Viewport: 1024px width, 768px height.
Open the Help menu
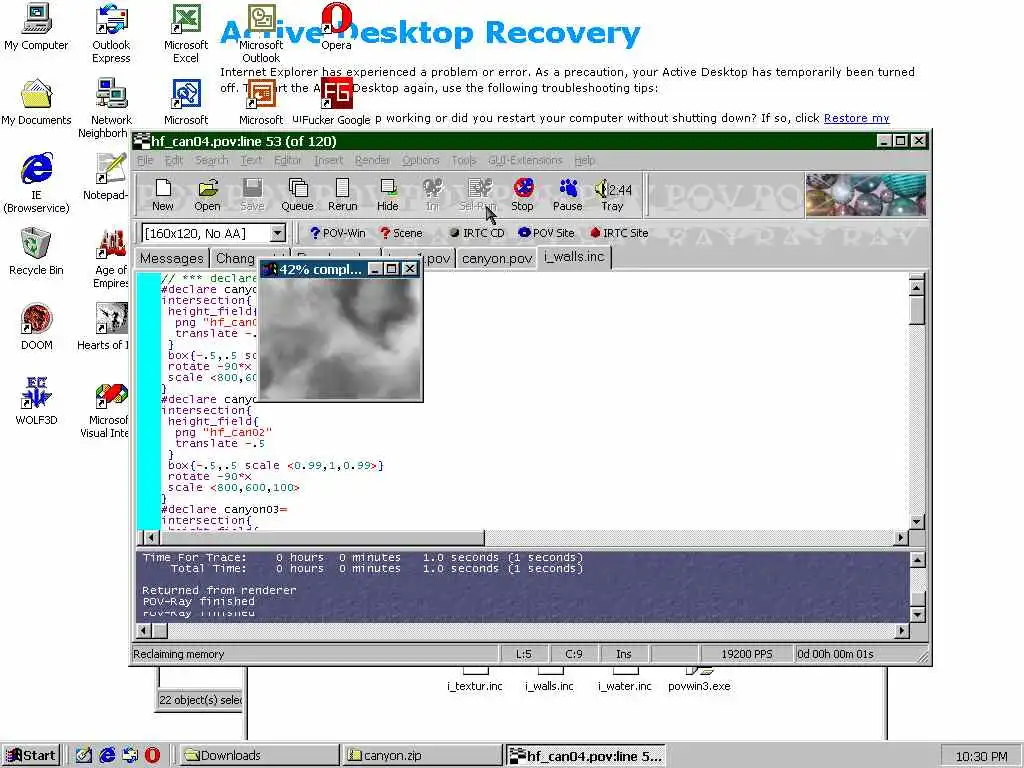584,160
